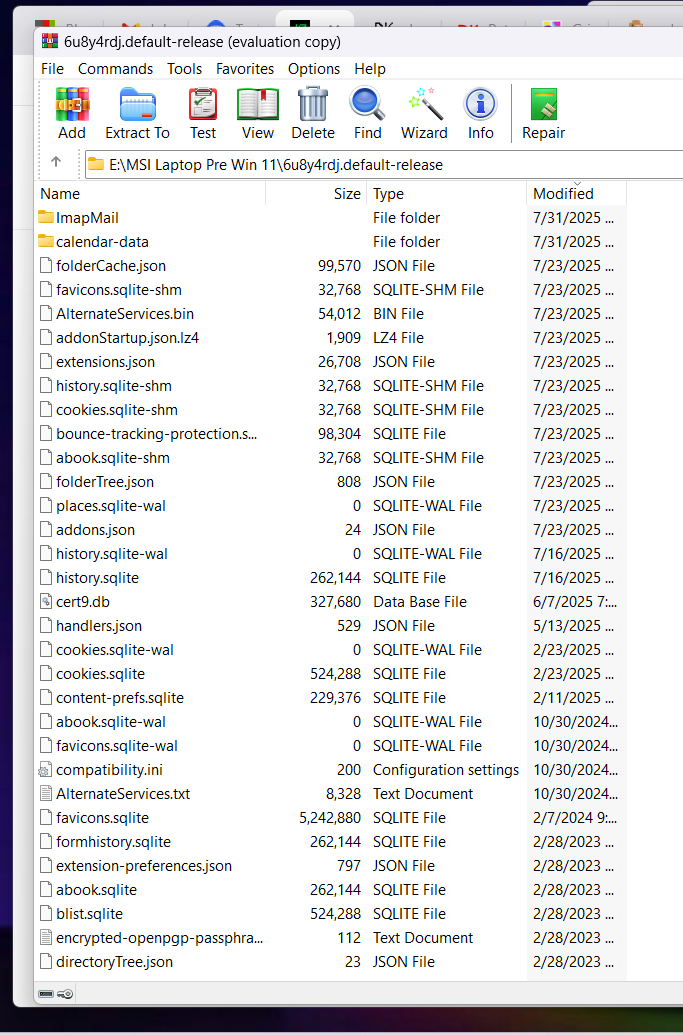683x1035 pixels.
Task: Select the ImapMail folder row
Action: pos(331,217)
